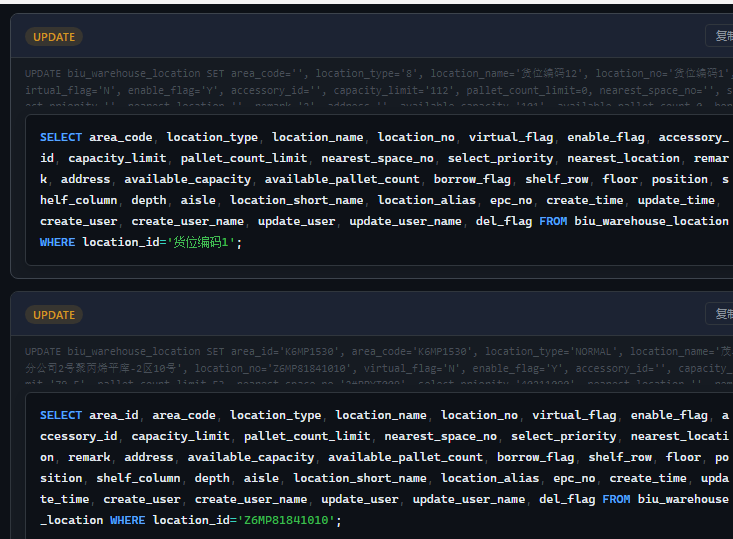Click del_flag column in first query
This screenshot has width=733, height=539.
click(504, 221)
